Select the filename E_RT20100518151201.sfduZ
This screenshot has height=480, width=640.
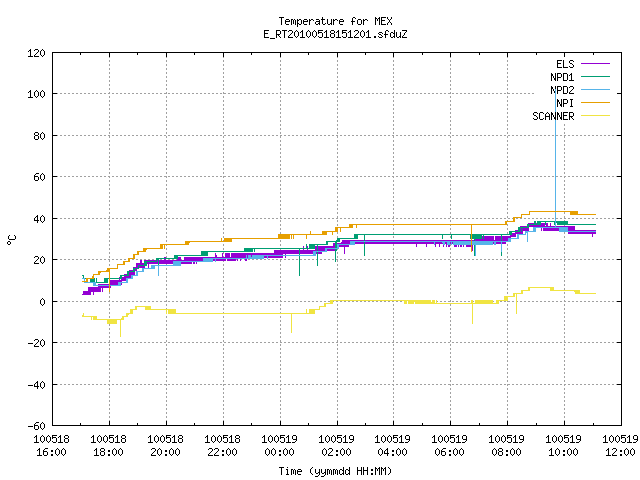[335, 34]
